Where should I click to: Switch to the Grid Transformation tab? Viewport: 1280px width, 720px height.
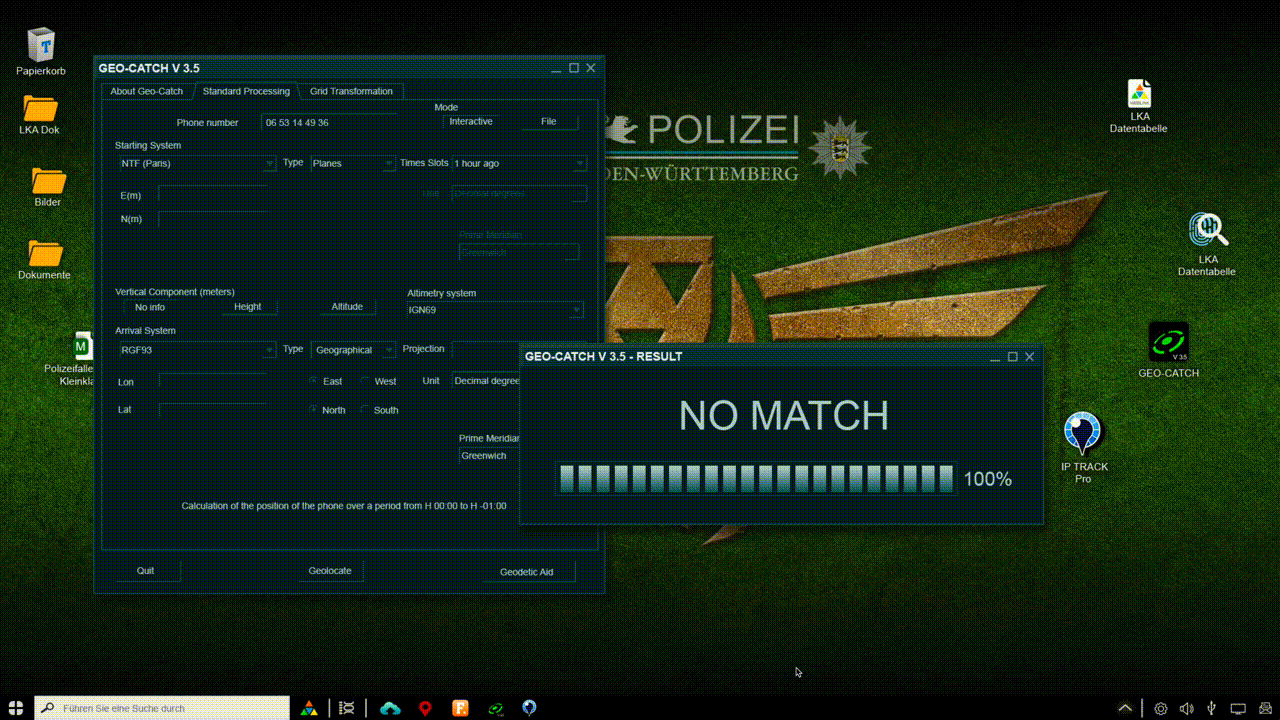coord(351,91)
